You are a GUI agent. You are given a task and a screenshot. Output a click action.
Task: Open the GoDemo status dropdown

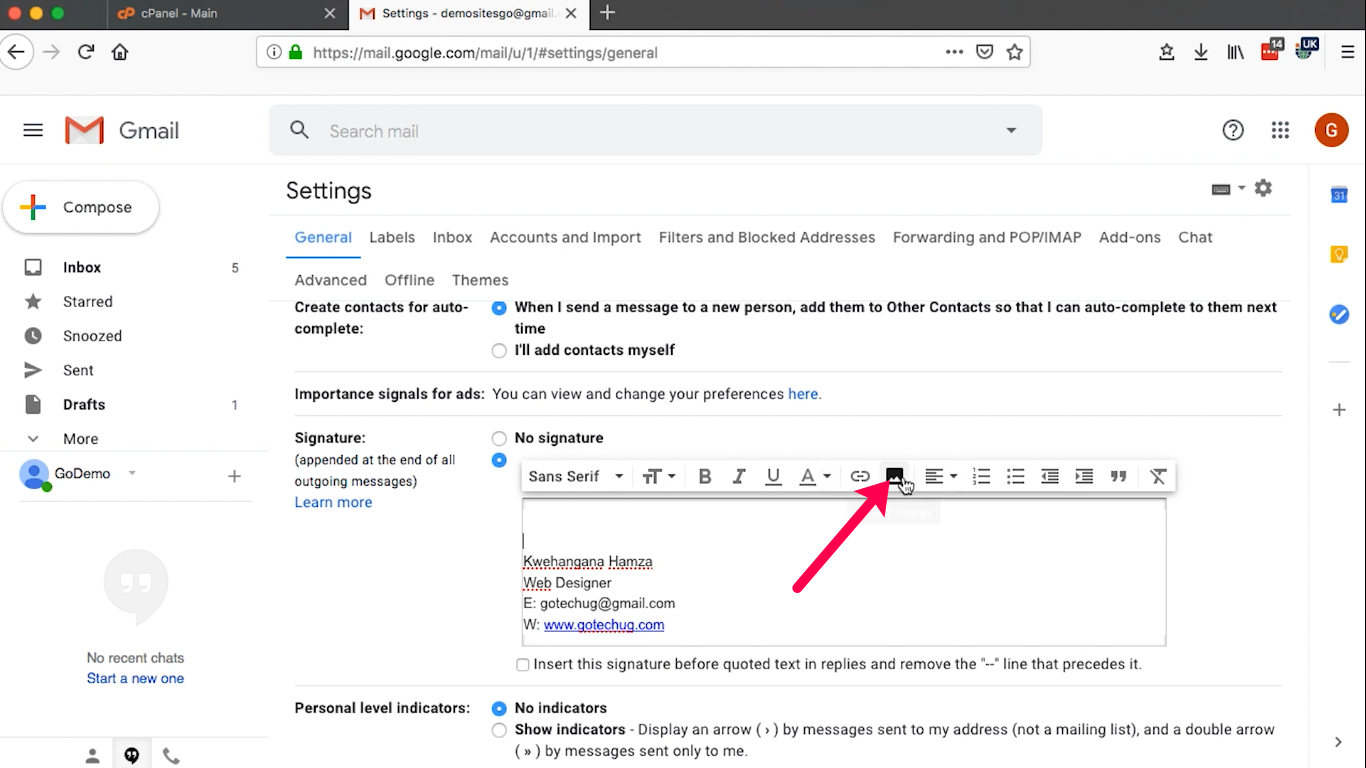pyautogui.click(x=132, y=473)
